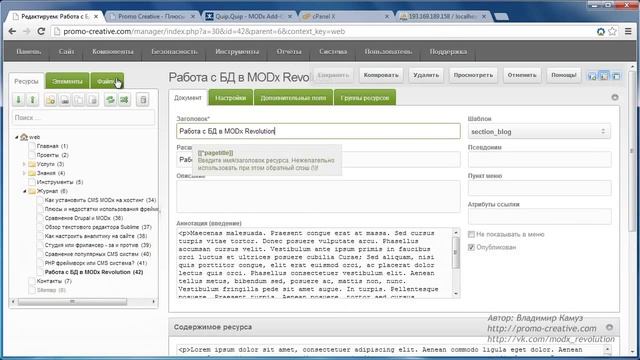640x360 pixels.
Task: Collapse the web context tree node
Action: pos(17,137)
